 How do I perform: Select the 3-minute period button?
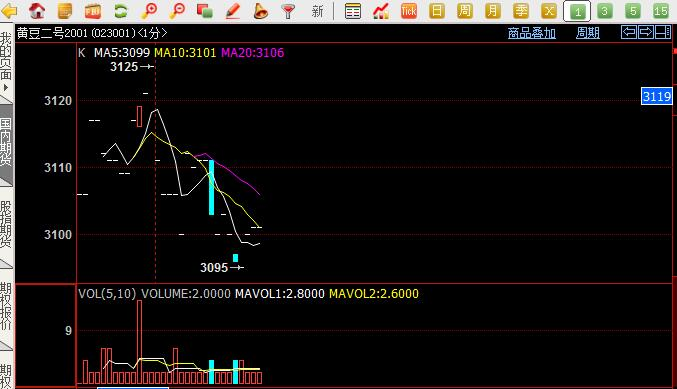click(x=604, y=11)
